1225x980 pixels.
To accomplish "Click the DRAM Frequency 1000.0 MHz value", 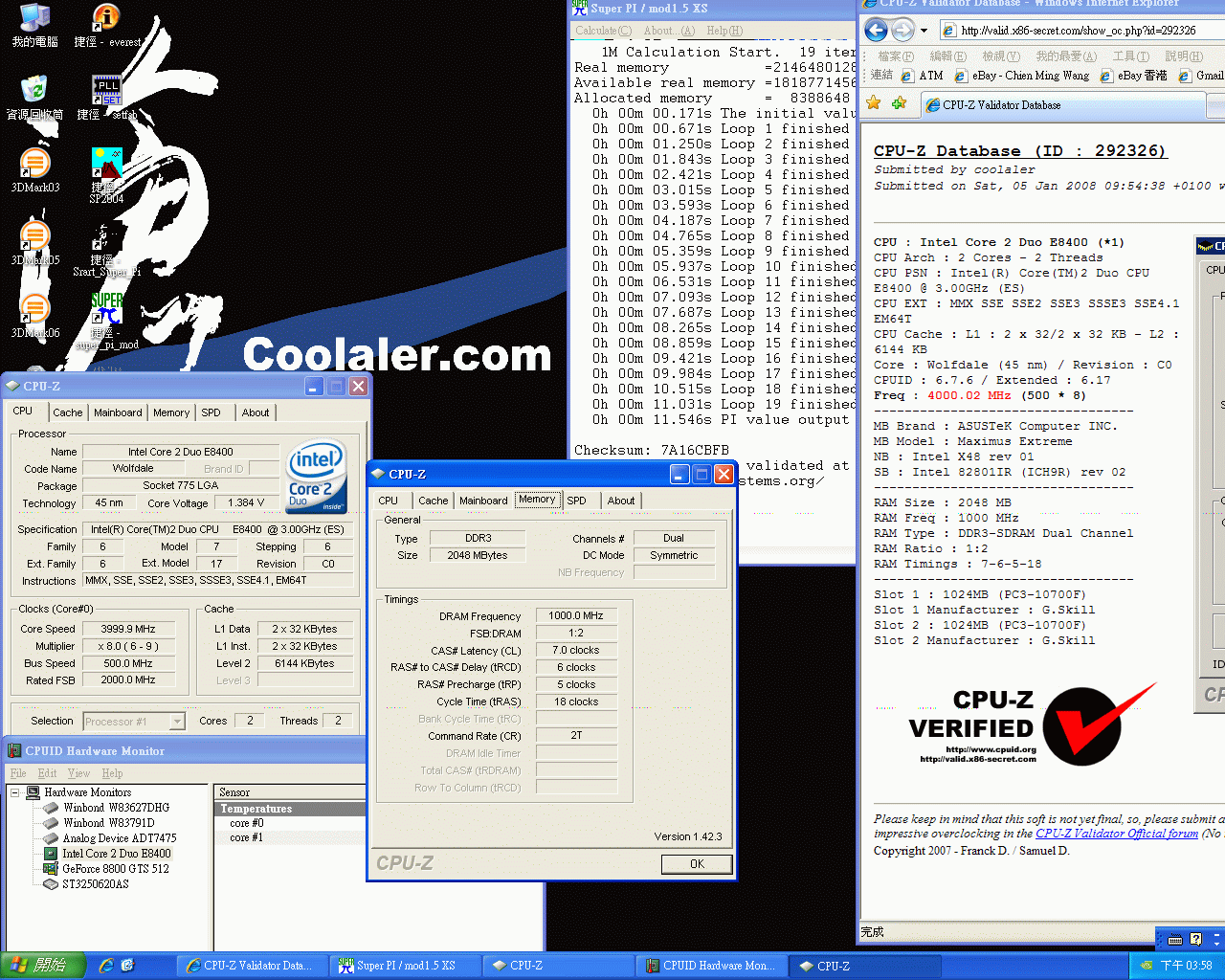I will 576,615.
